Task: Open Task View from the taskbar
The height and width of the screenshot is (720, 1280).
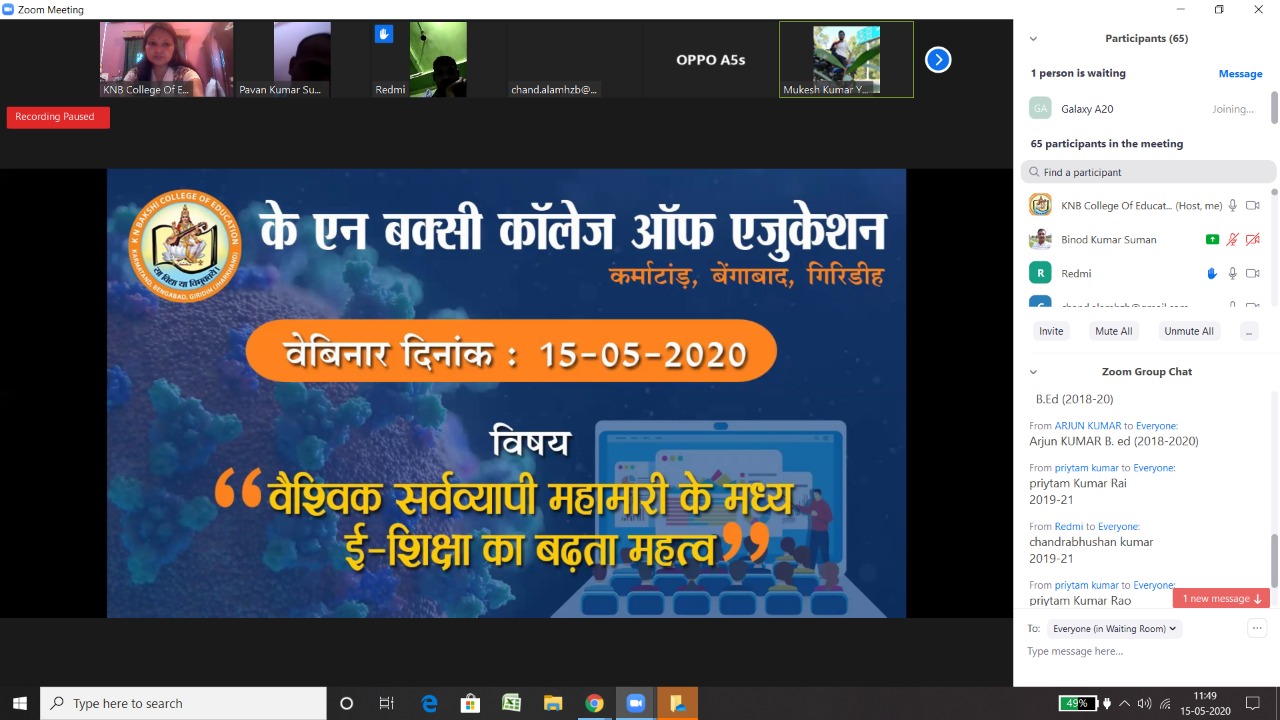Action: pos(387,703)
